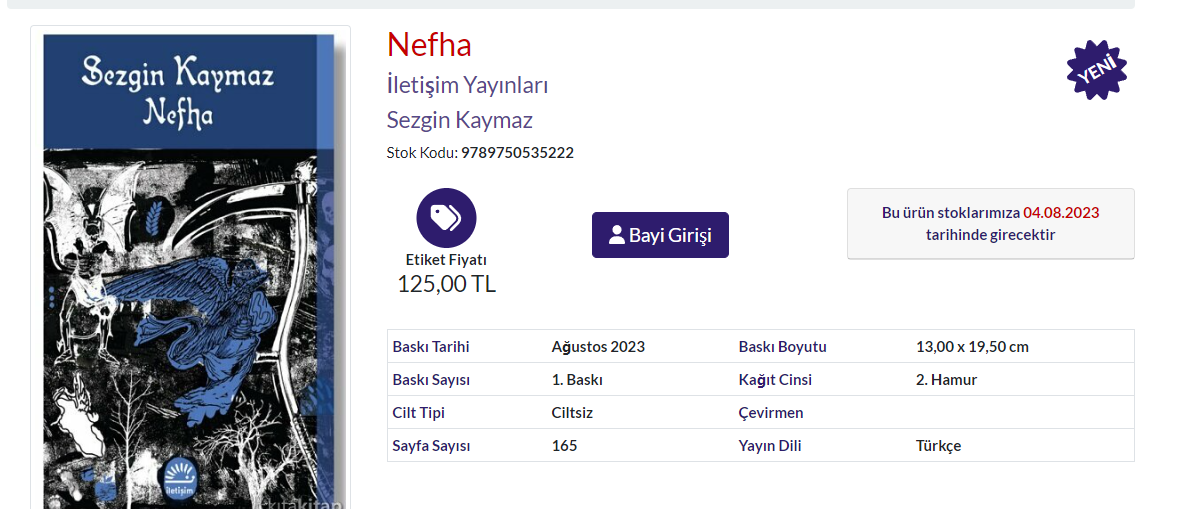
Task: Click the İletişim publisher logo on the cover
Action: coord(181,478)
